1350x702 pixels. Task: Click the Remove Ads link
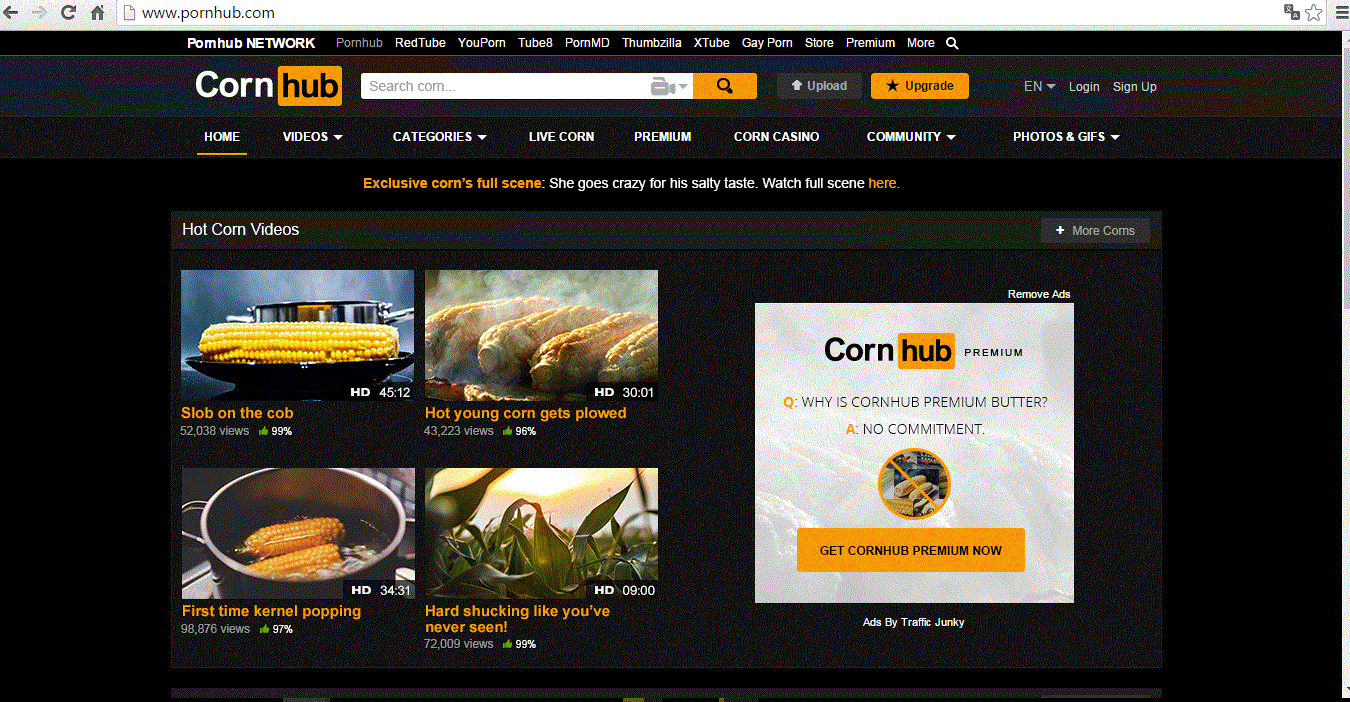1039,294
